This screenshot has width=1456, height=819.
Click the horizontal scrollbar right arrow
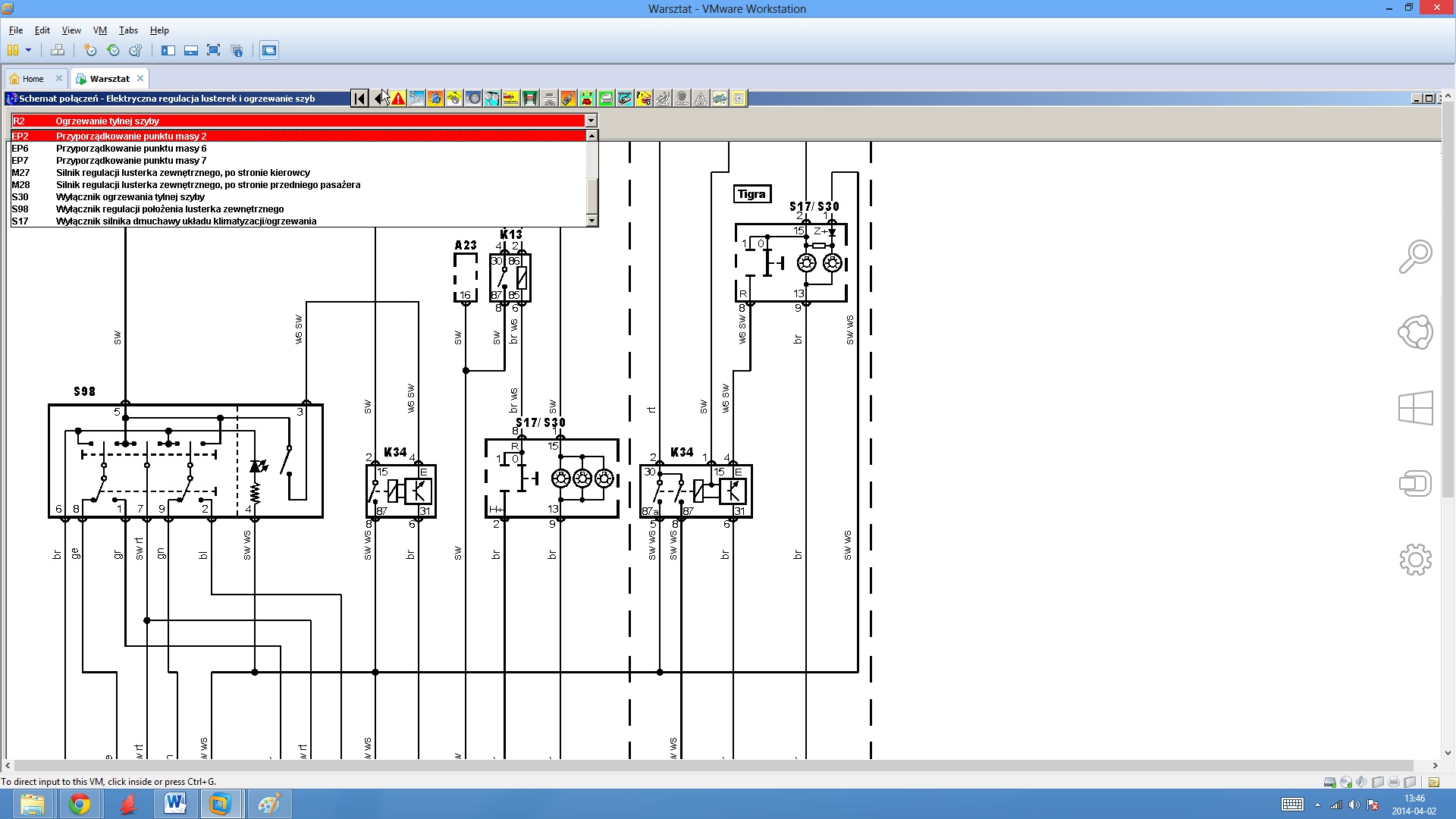point(1435,765)
